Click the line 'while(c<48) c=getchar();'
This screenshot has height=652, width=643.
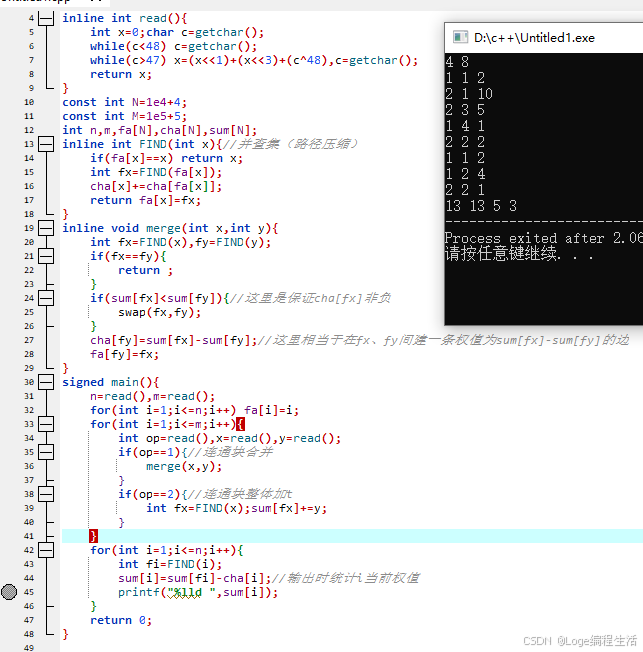(x=173, y=46)
